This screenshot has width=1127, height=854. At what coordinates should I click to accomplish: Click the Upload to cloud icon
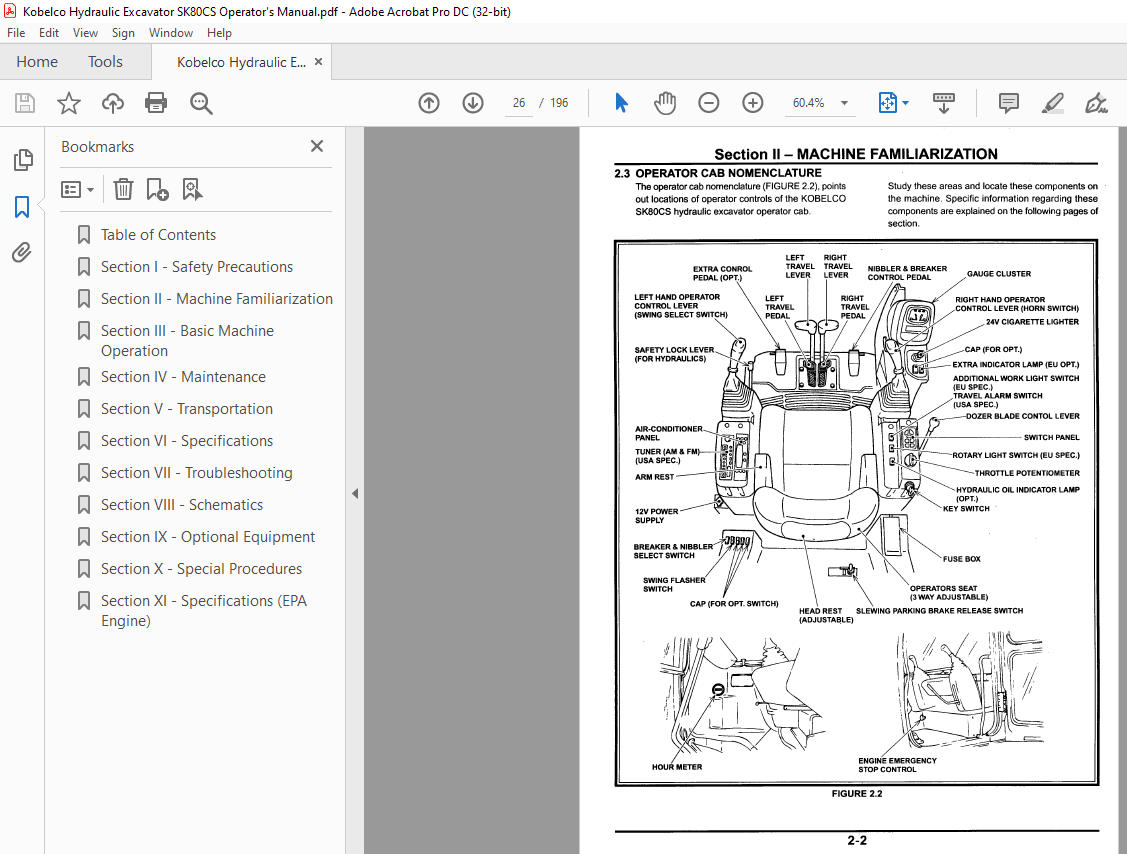(x=112, y=103)
